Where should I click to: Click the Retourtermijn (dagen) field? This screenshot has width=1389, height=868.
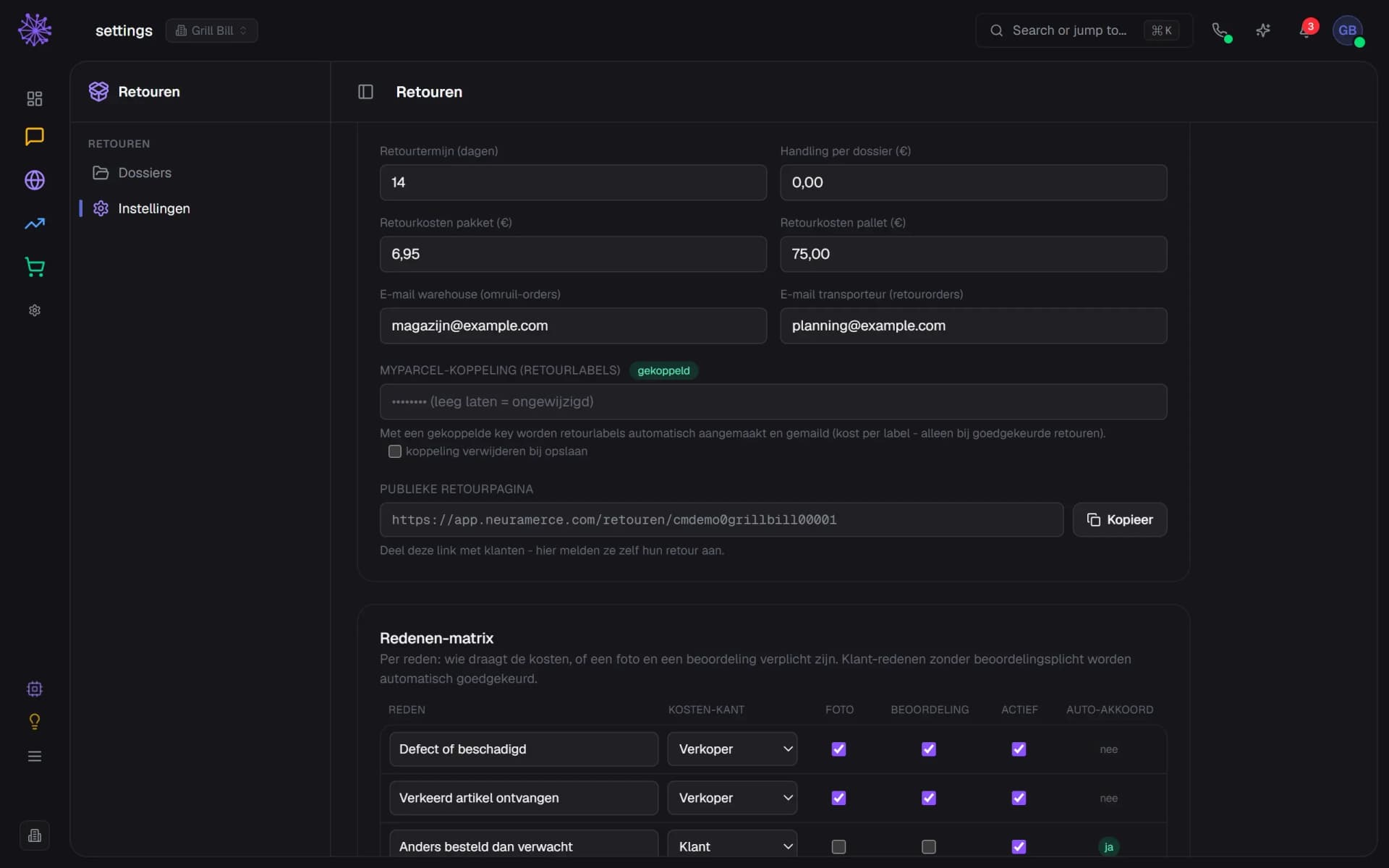(573, 182)
